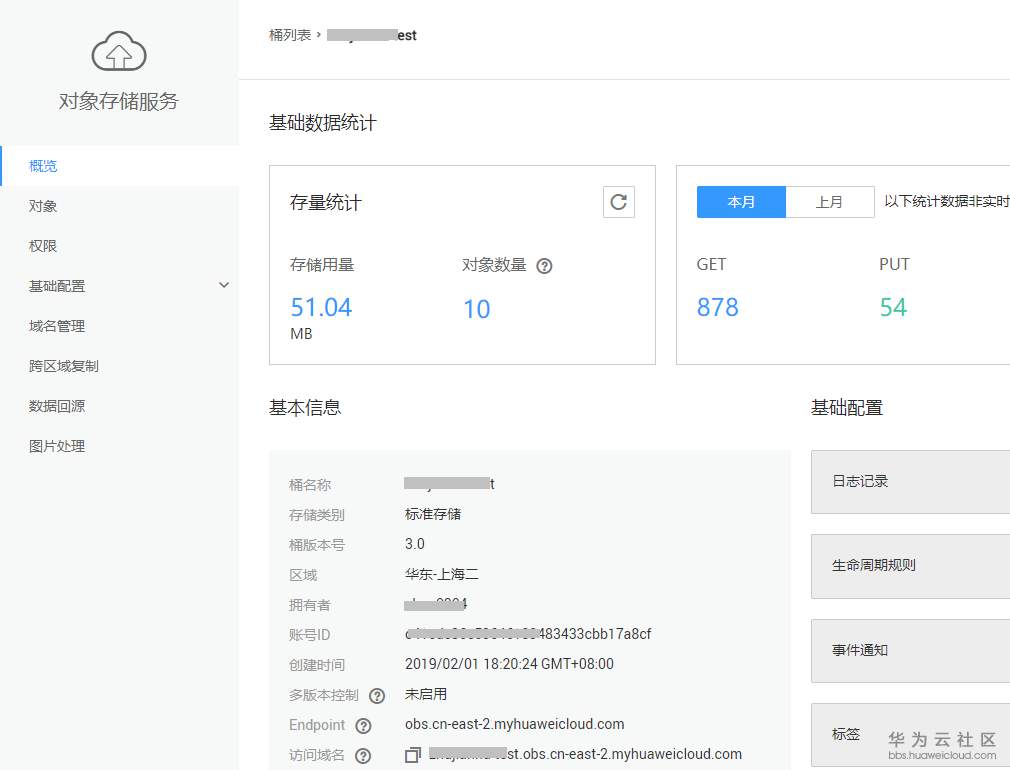1010x770 pixels.
Task: Click the 对象存储服务 service title
Action: pos(119,101)
